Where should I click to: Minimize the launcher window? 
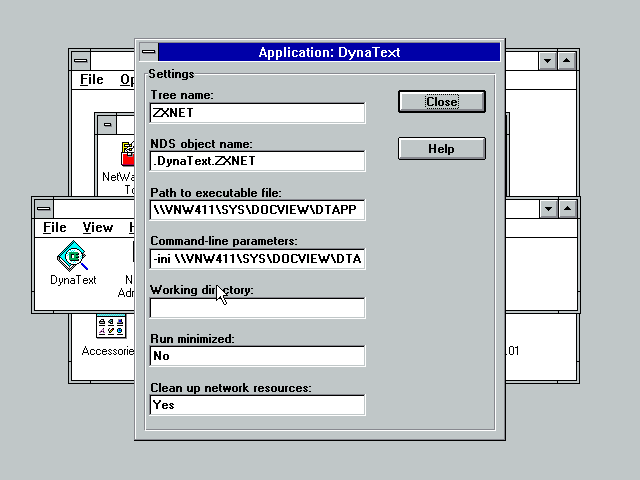pyautogui.click(x=548, y=209)
